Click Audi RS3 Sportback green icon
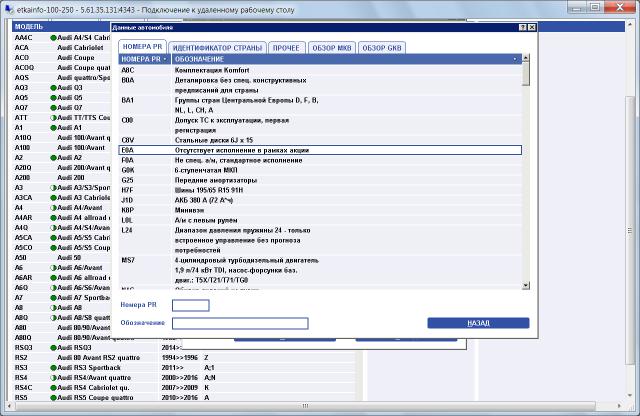Screen dimensions: 640x416 coord(53,368)
